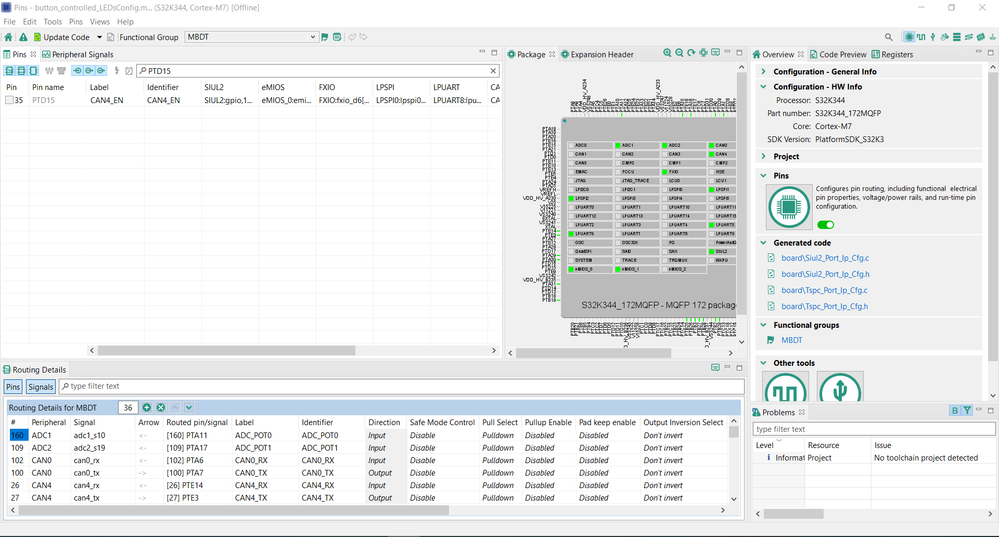Switch to Registers tab
The height and width of the screenshot is (537, 999).
pos(892,54)
